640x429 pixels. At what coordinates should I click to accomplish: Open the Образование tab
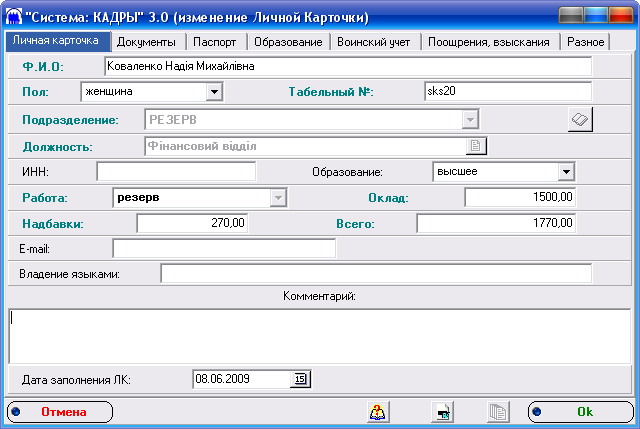[x=288, y=42]
